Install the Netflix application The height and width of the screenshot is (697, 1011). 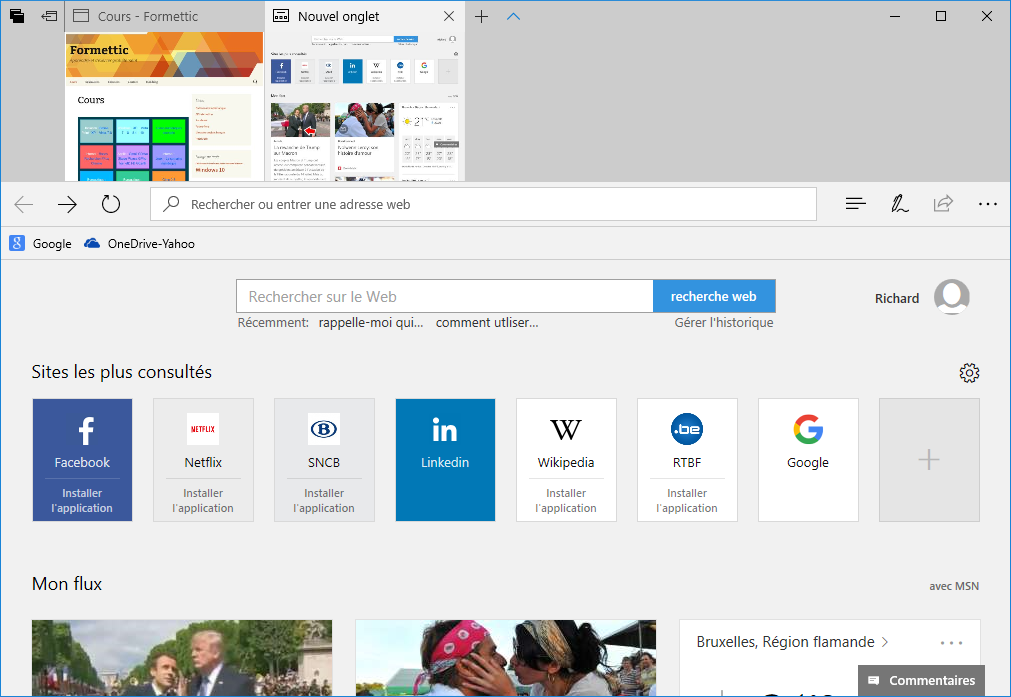tap(203, 500)
